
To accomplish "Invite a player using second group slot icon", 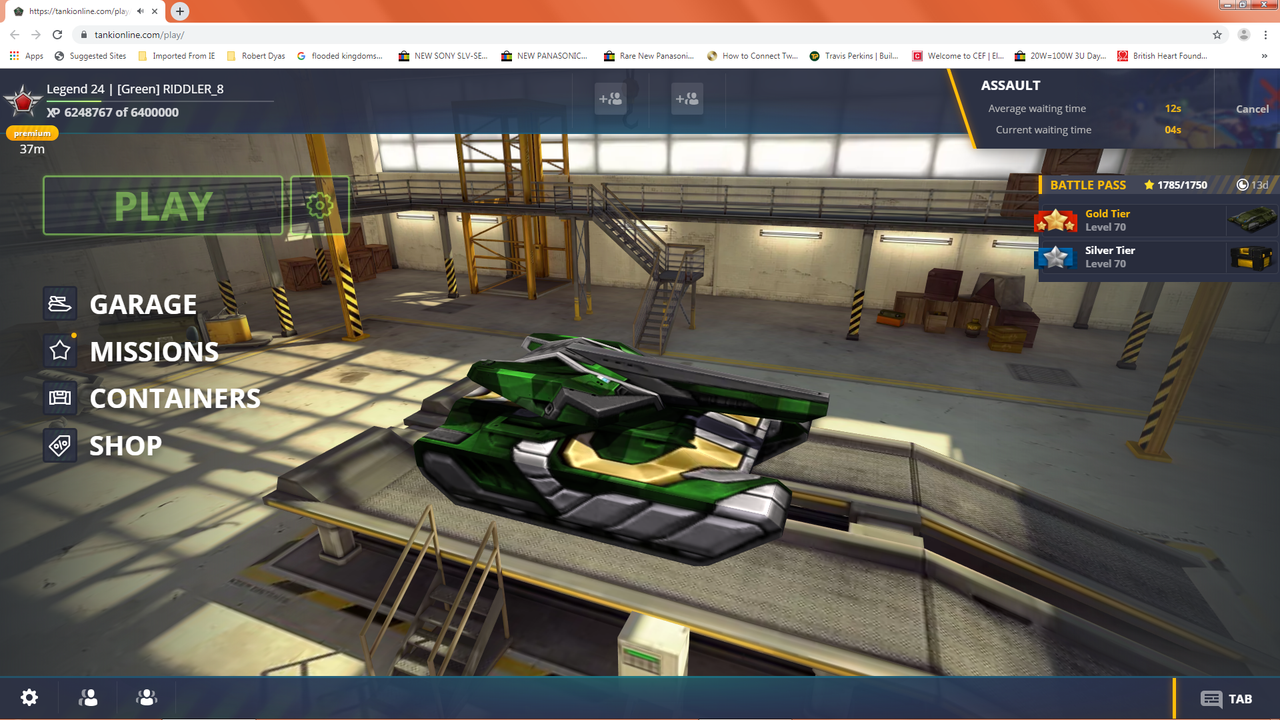I will 687,99.
